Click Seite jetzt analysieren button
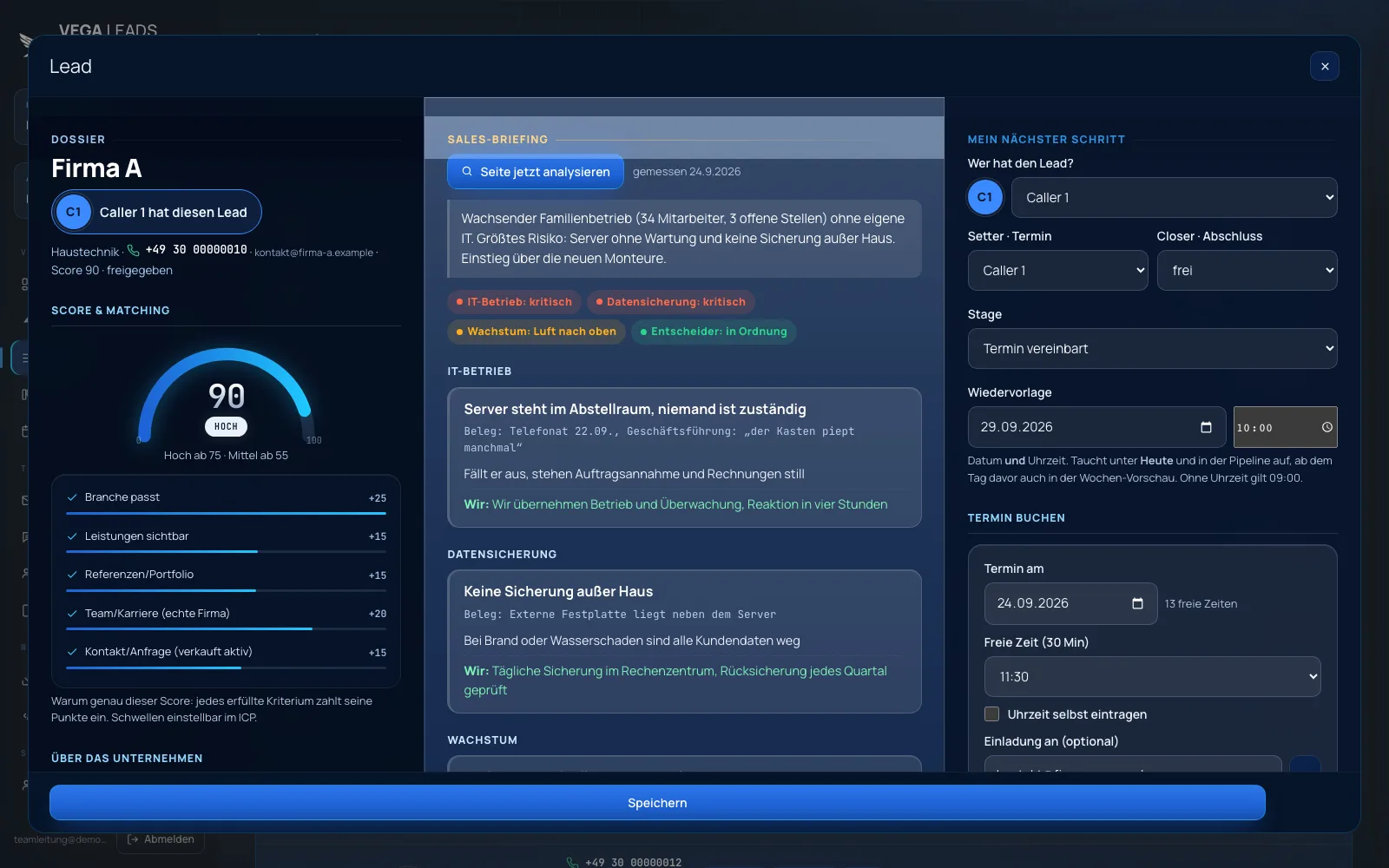Screen dimensions: 1389x868 (536, 172)
